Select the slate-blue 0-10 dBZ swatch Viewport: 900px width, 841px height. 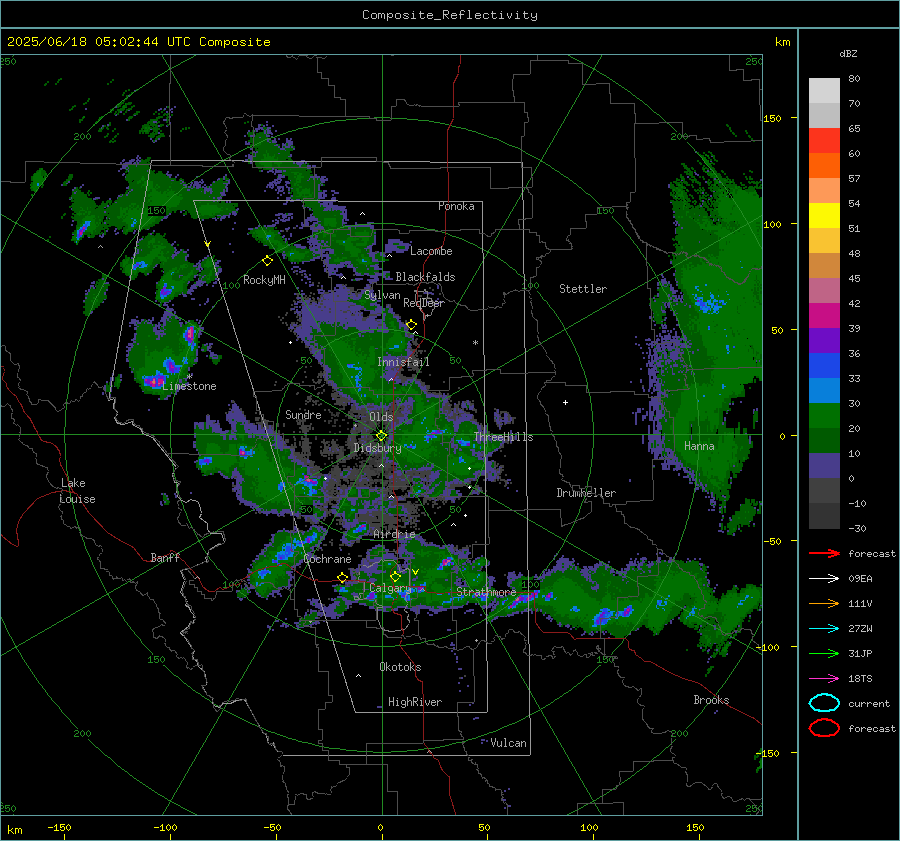pos(824,466)
